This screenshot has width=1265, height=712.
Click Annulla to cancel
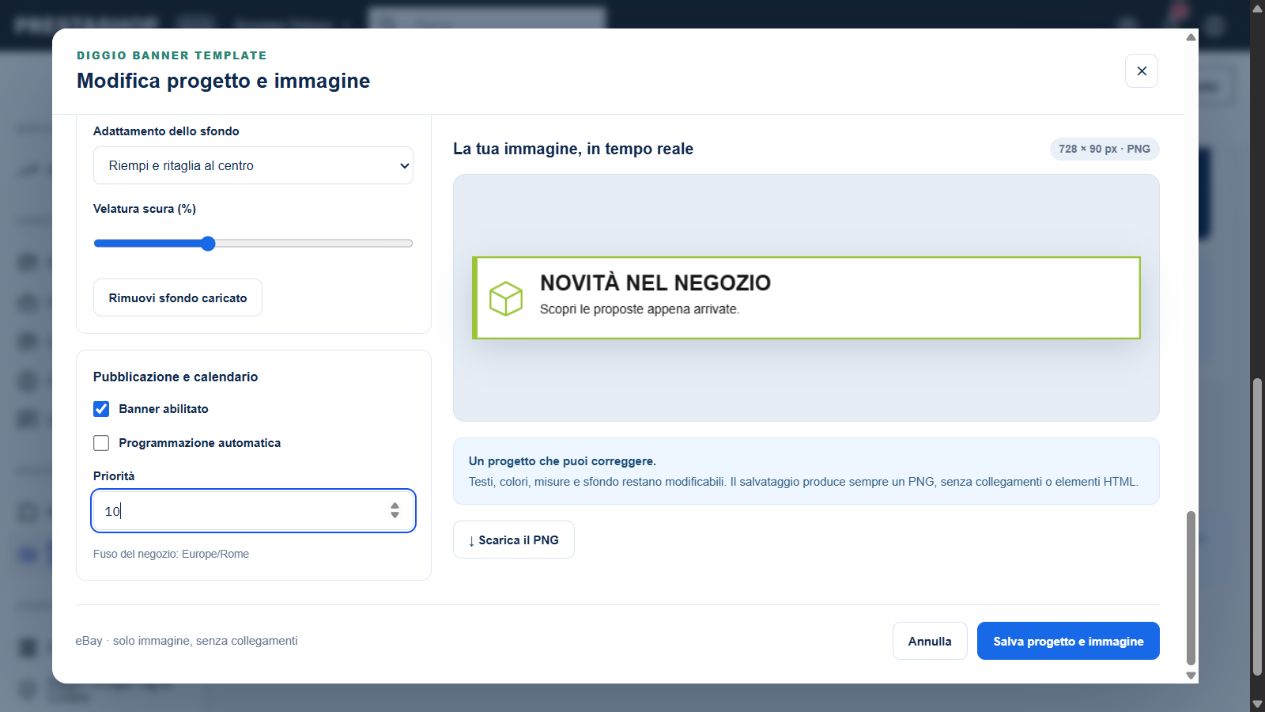pyautogui.click(x=930, y=641)
